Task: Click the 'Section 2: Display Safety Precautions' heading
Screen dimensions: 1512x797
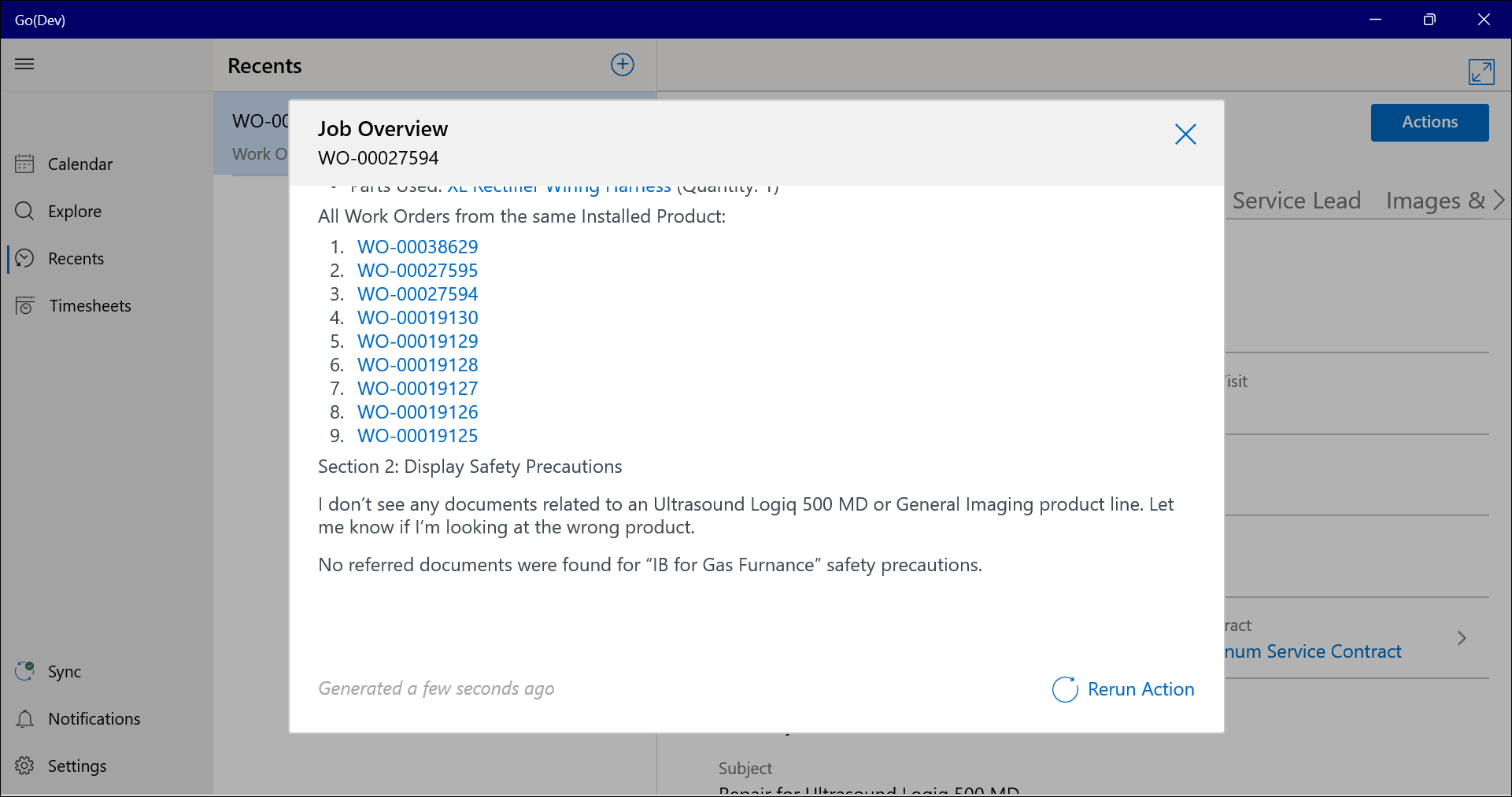Action: [470, 467]
